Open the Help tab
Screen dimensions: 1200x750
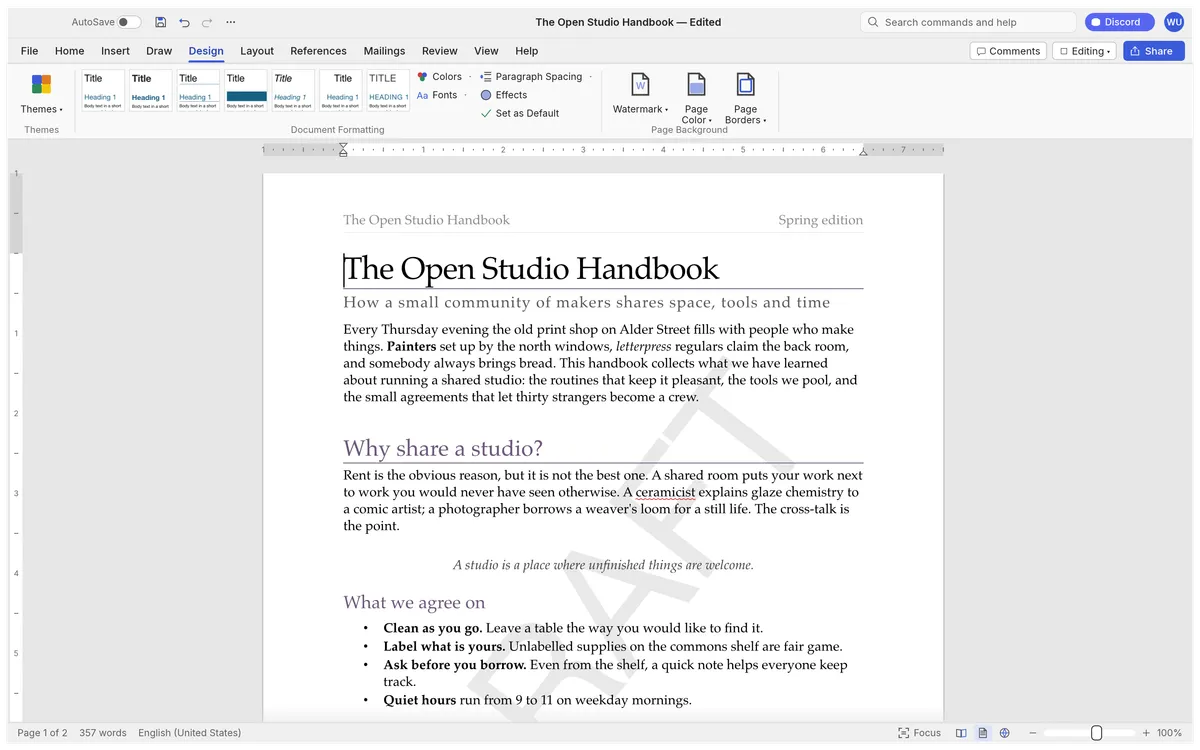pos(526,51)
